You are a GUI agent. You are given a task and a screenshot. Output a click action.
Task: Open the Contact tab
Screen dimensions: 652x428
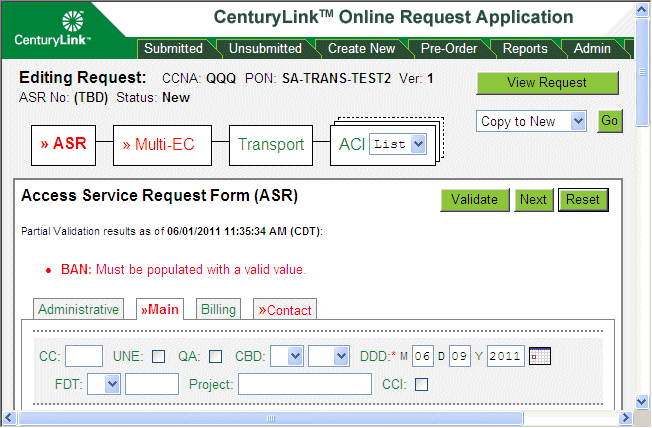click(x=285, y=310)
